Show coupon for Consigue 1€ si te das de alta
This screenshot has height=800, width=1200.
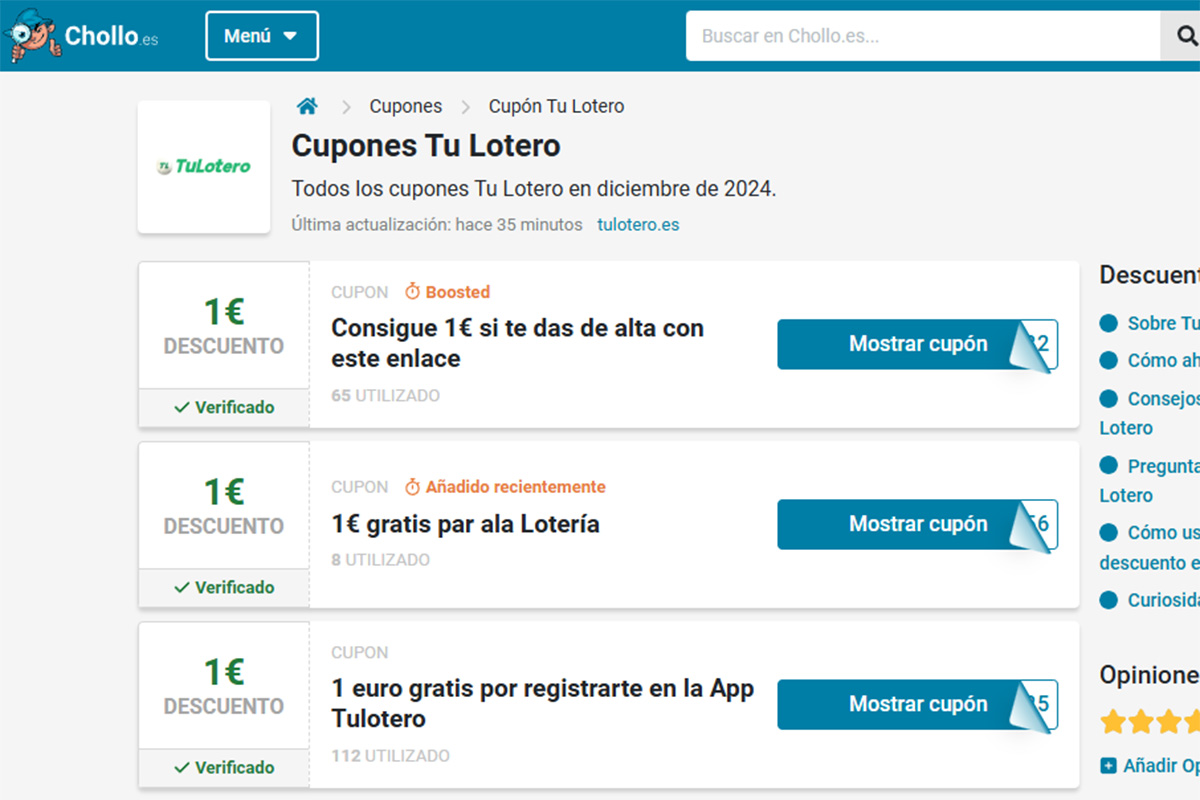point(917,344)
